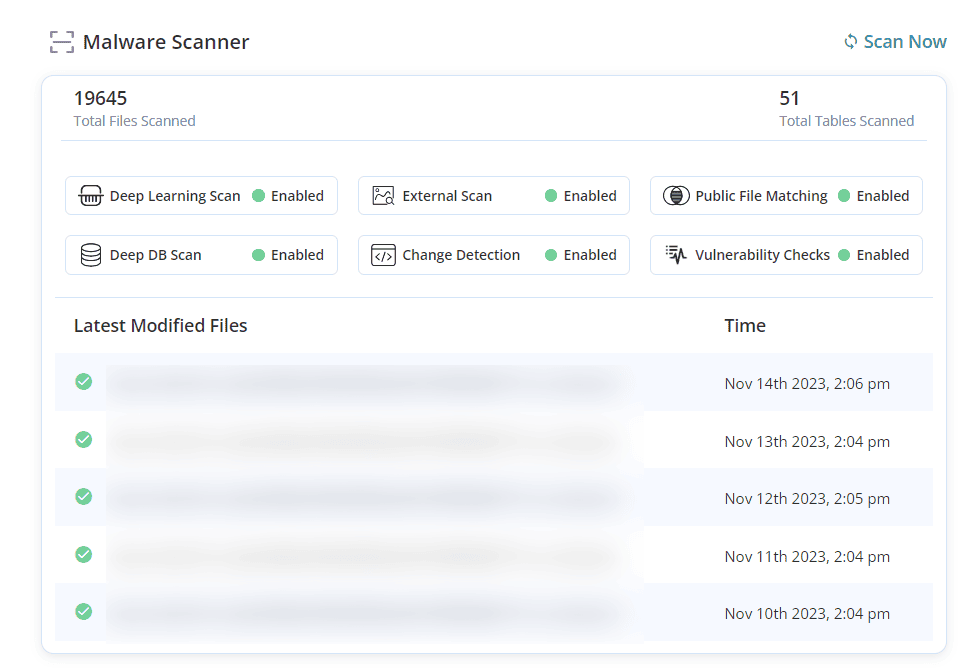Click the Time column header
Screen dimensions: 971x671
745,326
